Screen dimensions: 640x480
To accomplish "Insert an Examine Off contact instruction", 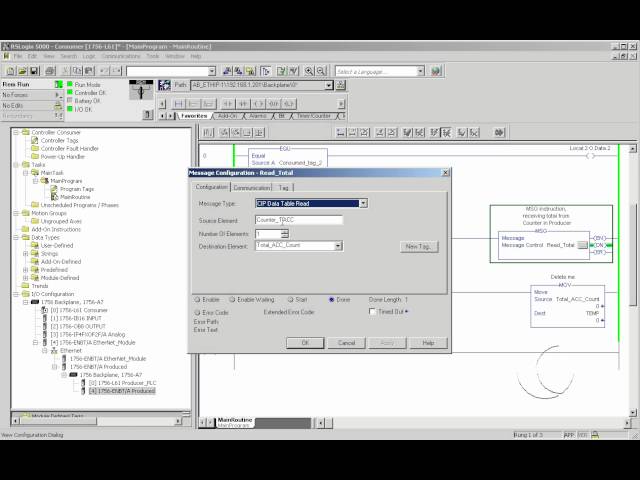I will pos(243,104).
